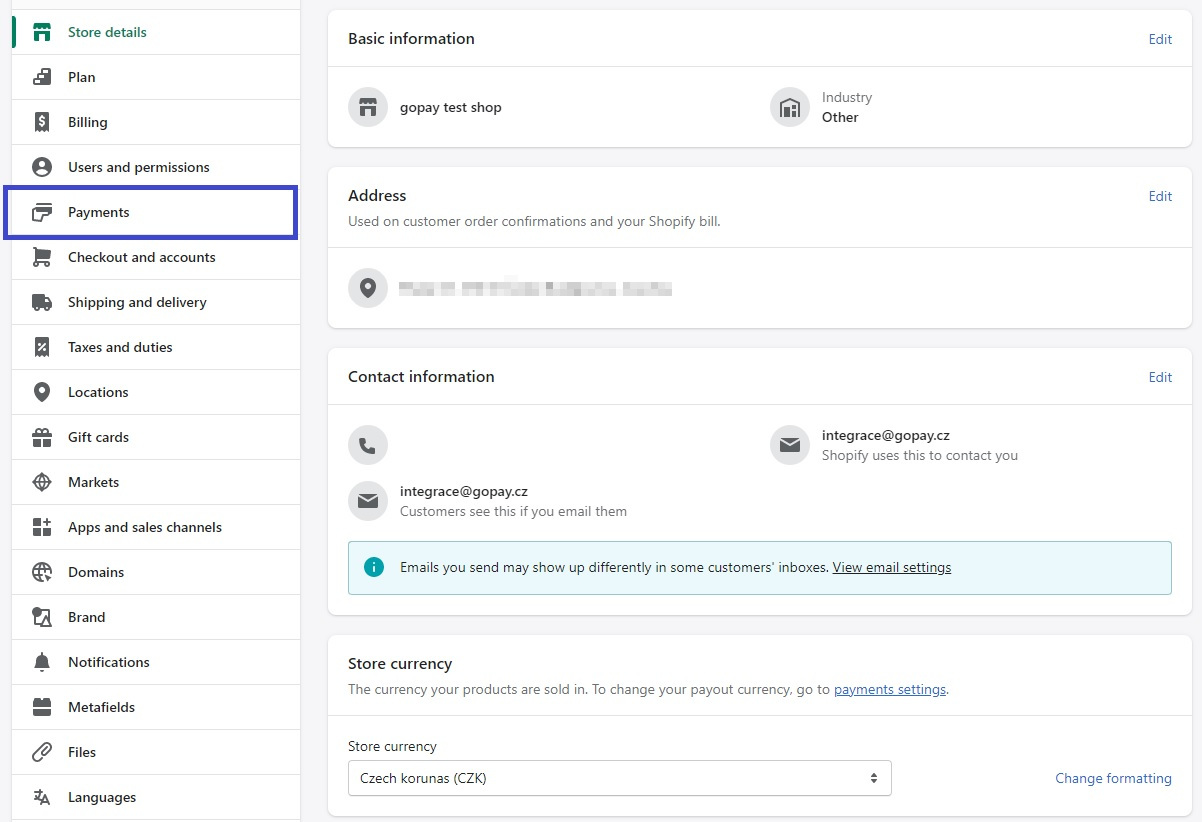Open Notifications settings
1202x822 pixels.
[156, 662]
